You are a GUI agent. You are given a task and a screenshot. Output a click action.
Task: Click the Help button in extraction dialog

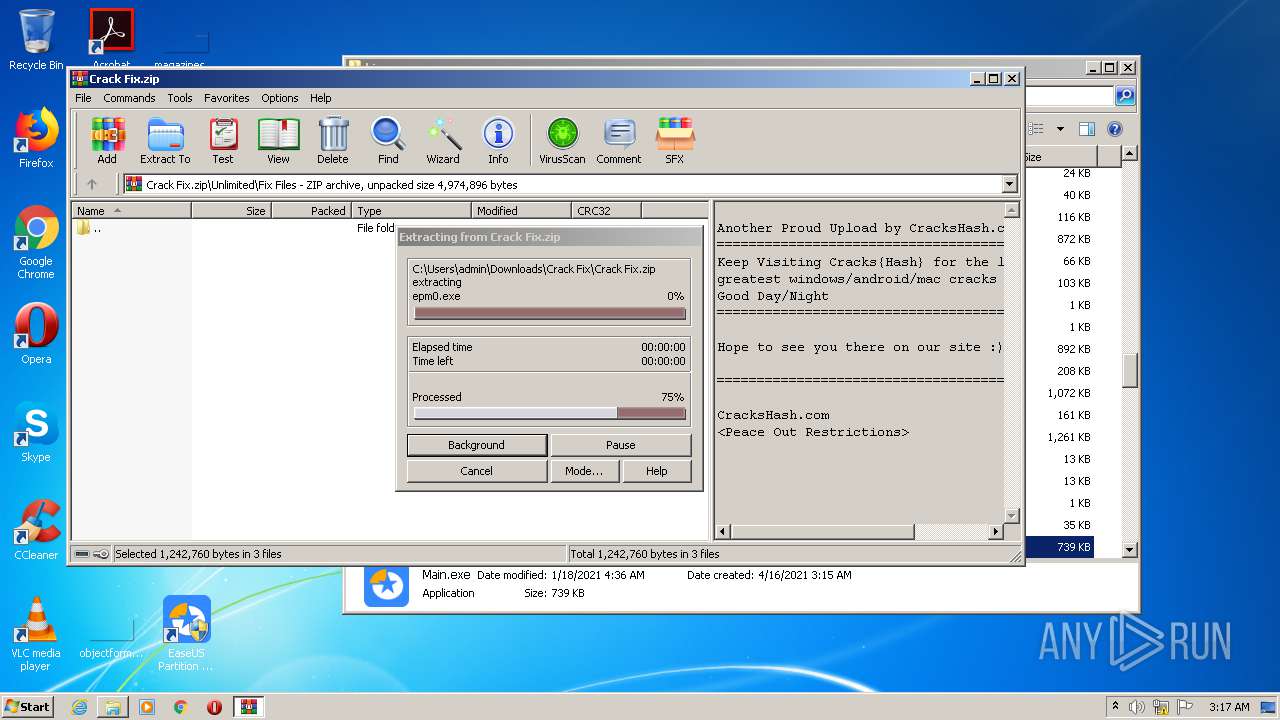pos(656,471)
